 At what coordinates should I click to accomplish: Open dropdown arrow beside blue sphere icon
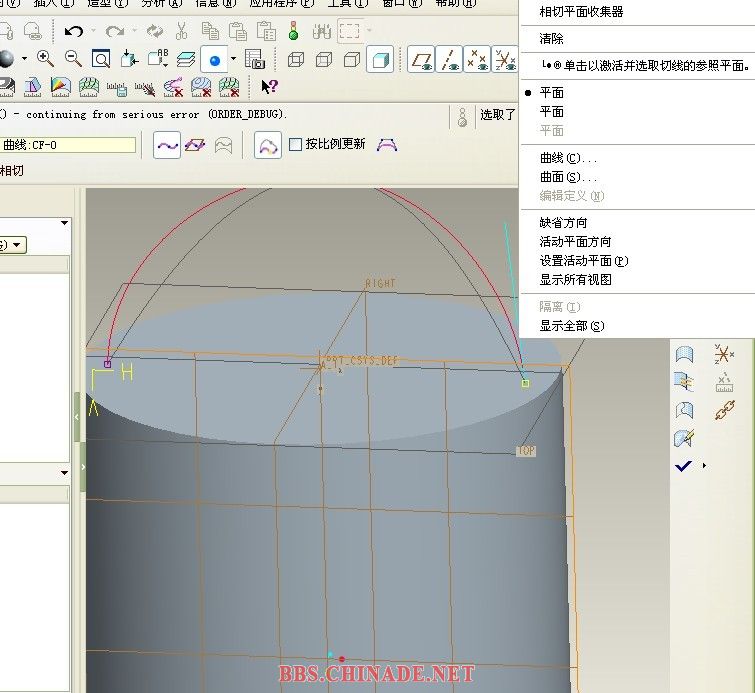(233, 59)
